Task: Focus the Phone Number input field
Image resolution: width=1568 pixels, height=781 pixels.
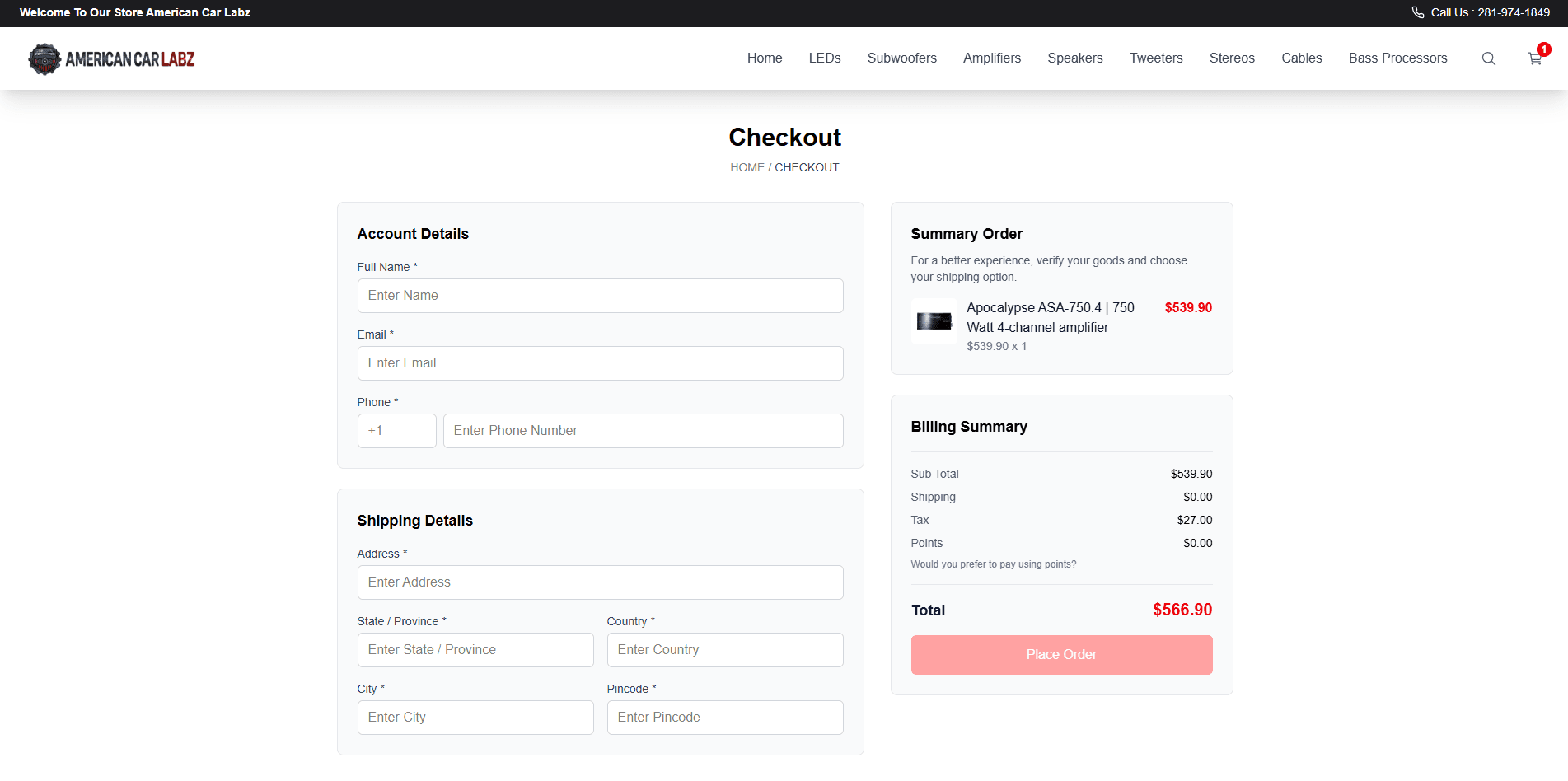Action: (643, 431)
